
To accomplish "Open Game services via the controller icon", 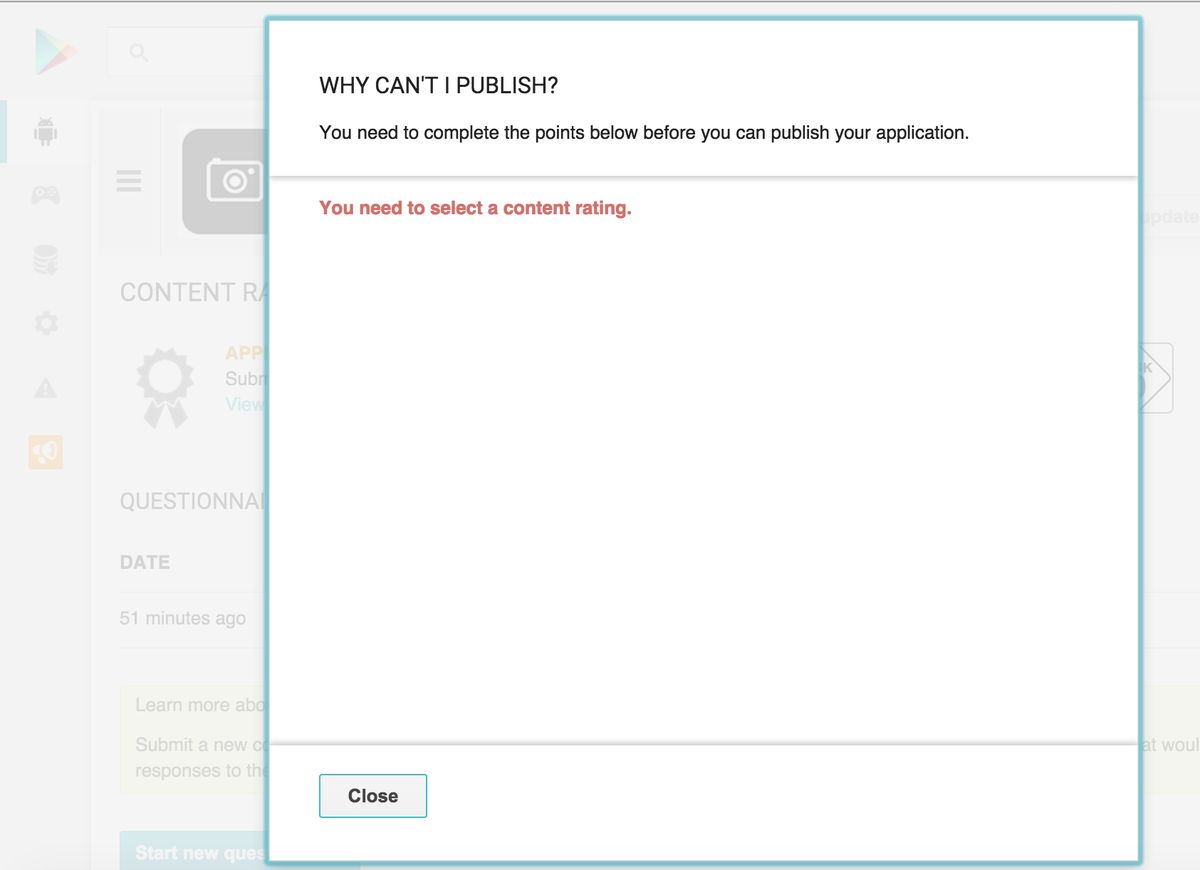I will coord(45,195).
